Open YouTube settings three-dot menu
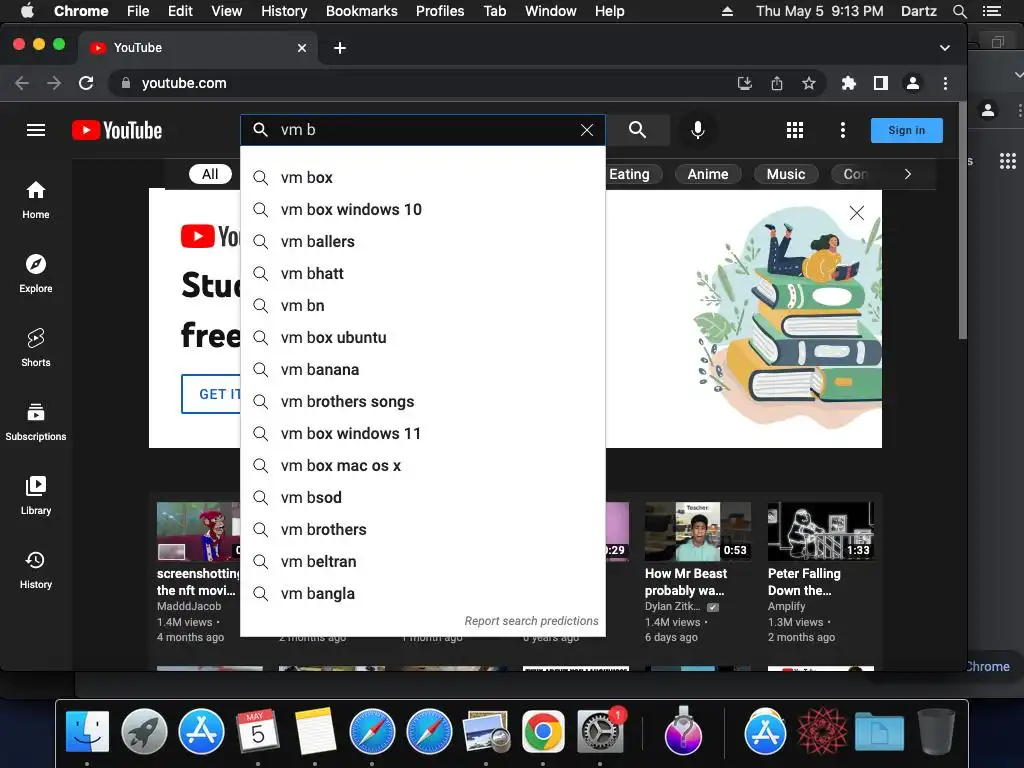 [842, 130]
